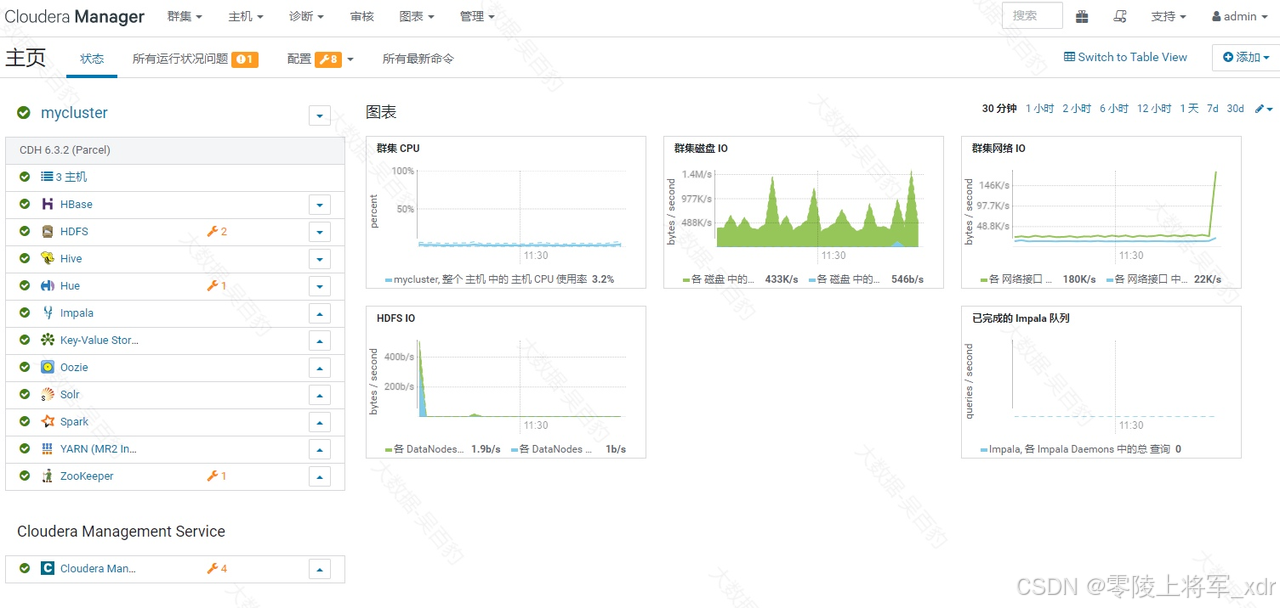The height and width of the screenshot is (608, 1280).
Task: Select the 12 小时 time range
Action: [1154, 108]
